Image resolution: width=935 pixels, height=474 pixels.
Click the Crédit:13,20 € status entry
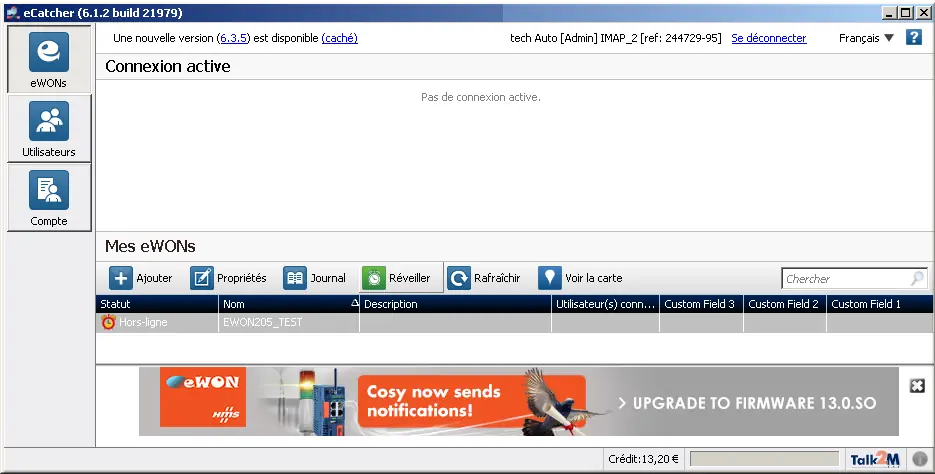[x=643, y=459]
